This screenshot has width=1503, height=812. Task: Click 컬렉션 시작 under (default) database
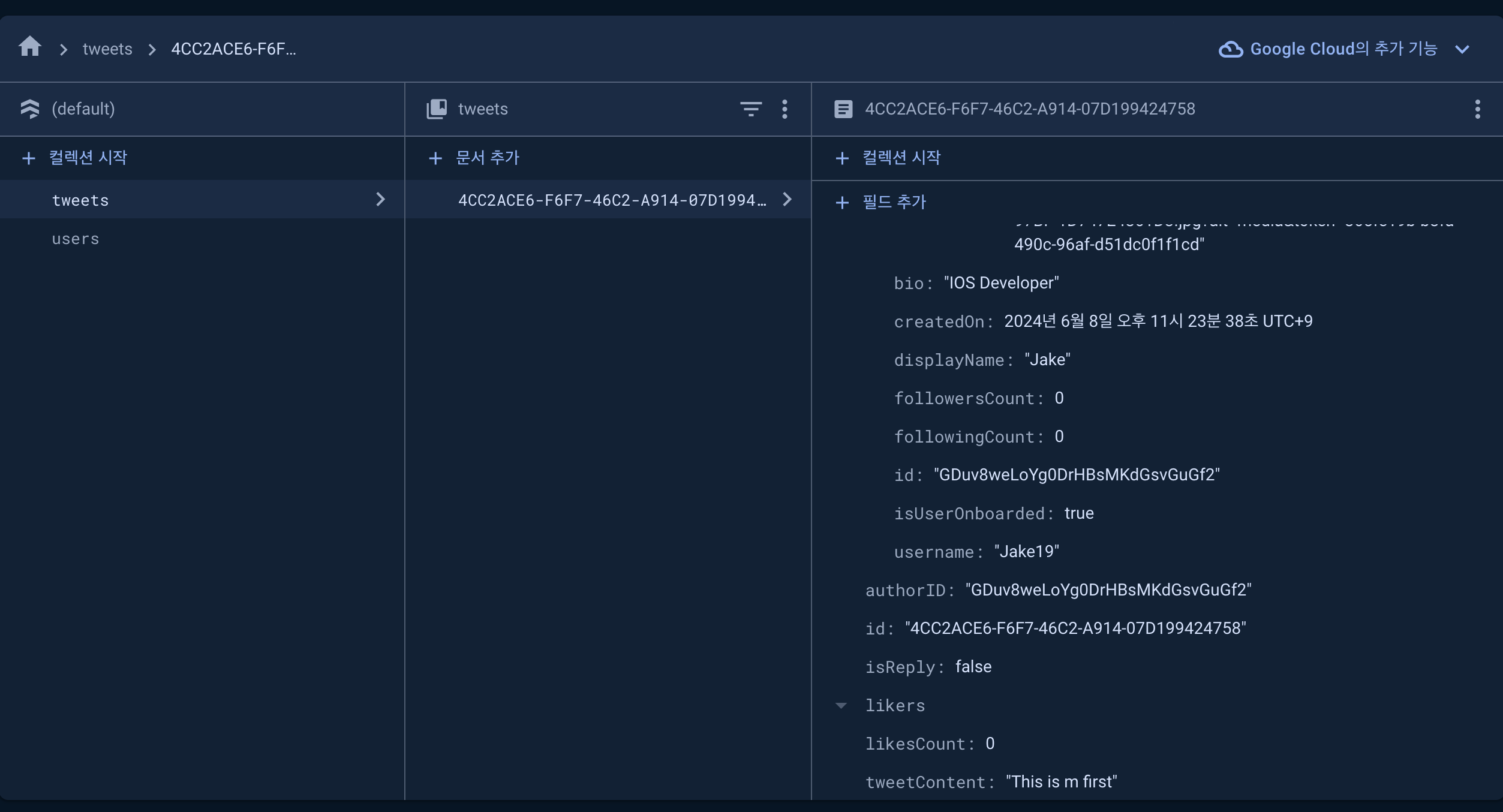pos(88,158)
